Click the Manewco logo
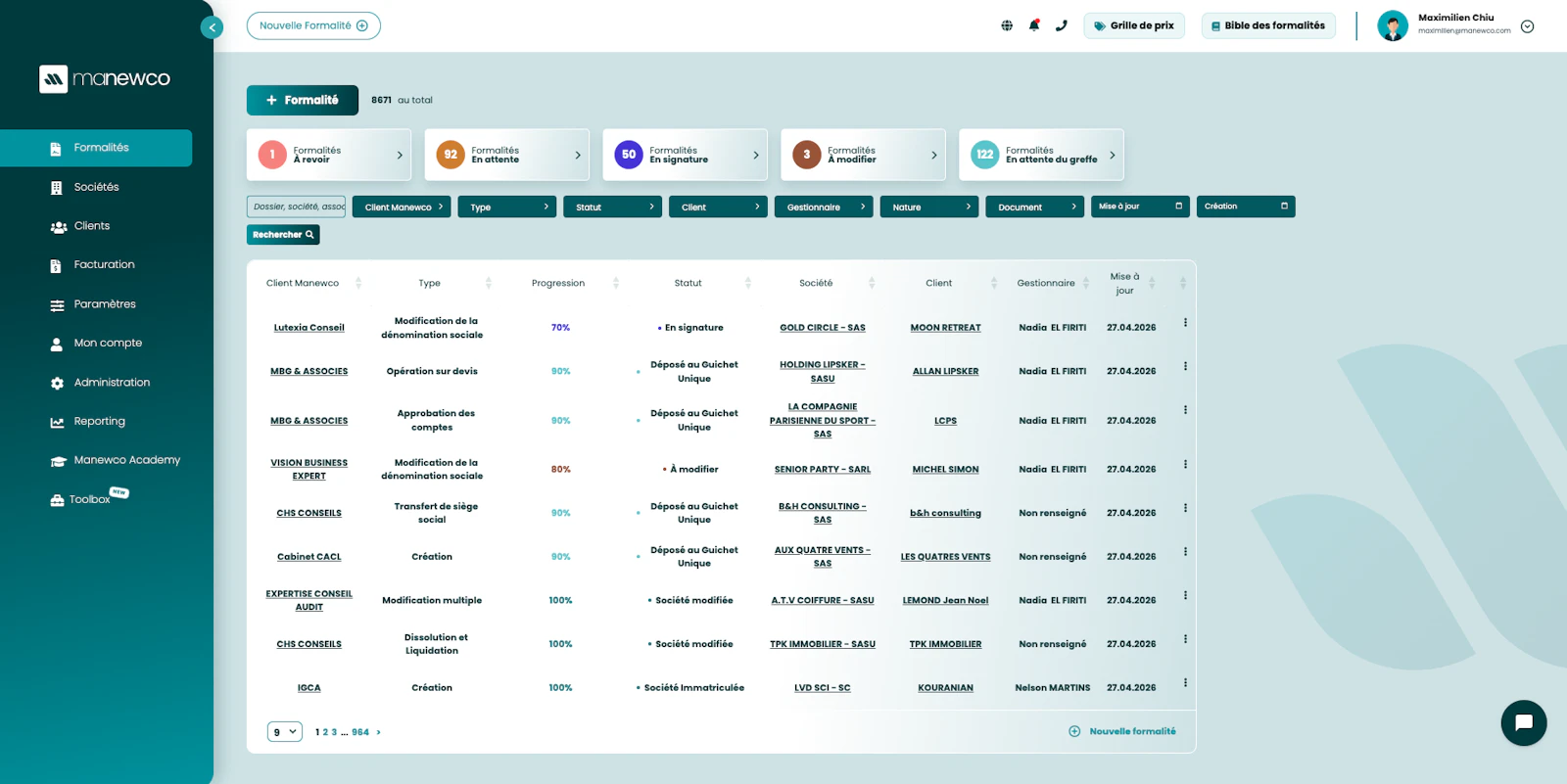 [x=105, y=78]
